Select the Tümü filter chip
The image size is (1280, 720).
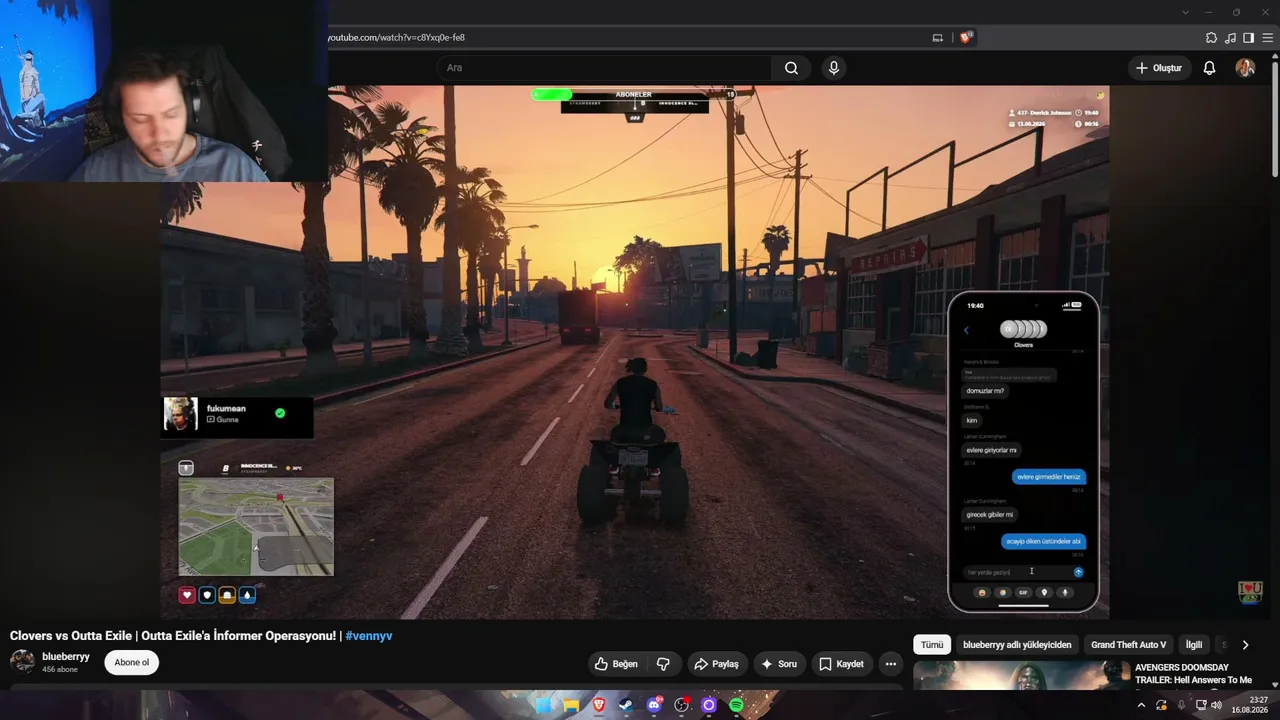(932, 645)
